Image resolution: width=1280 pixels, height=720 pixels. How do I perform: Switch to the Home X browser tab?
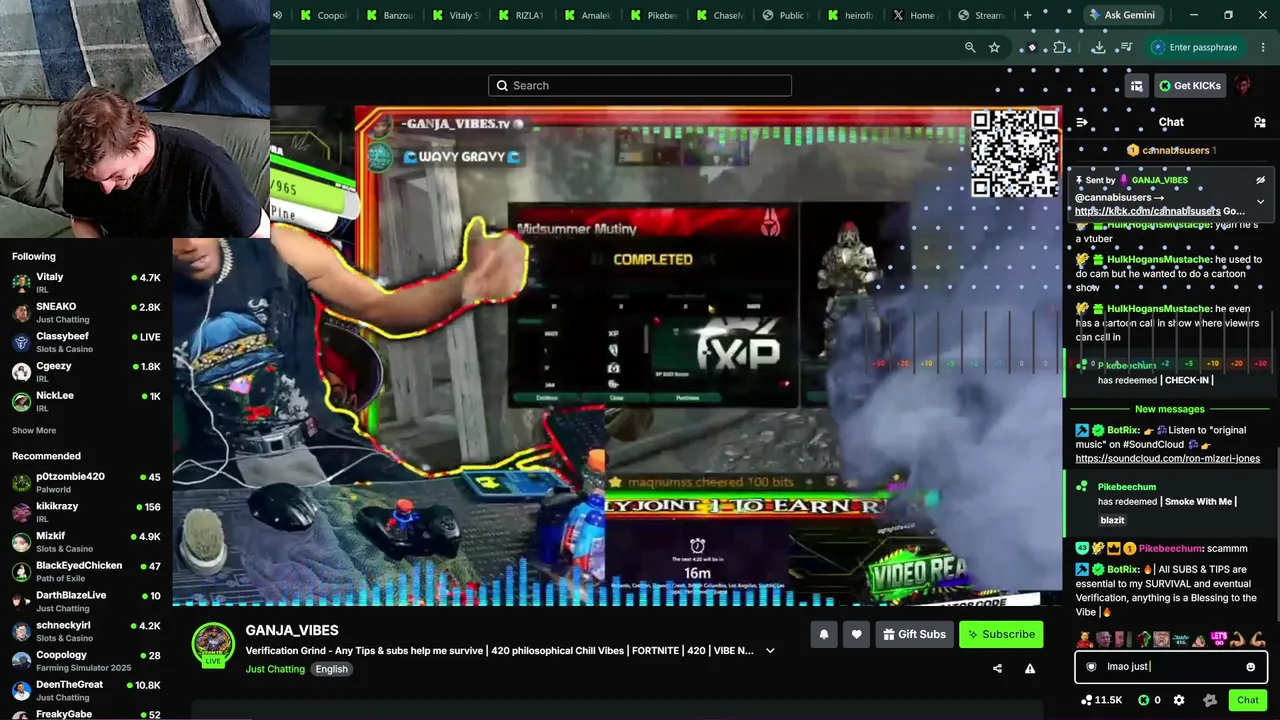pos(914,15)
